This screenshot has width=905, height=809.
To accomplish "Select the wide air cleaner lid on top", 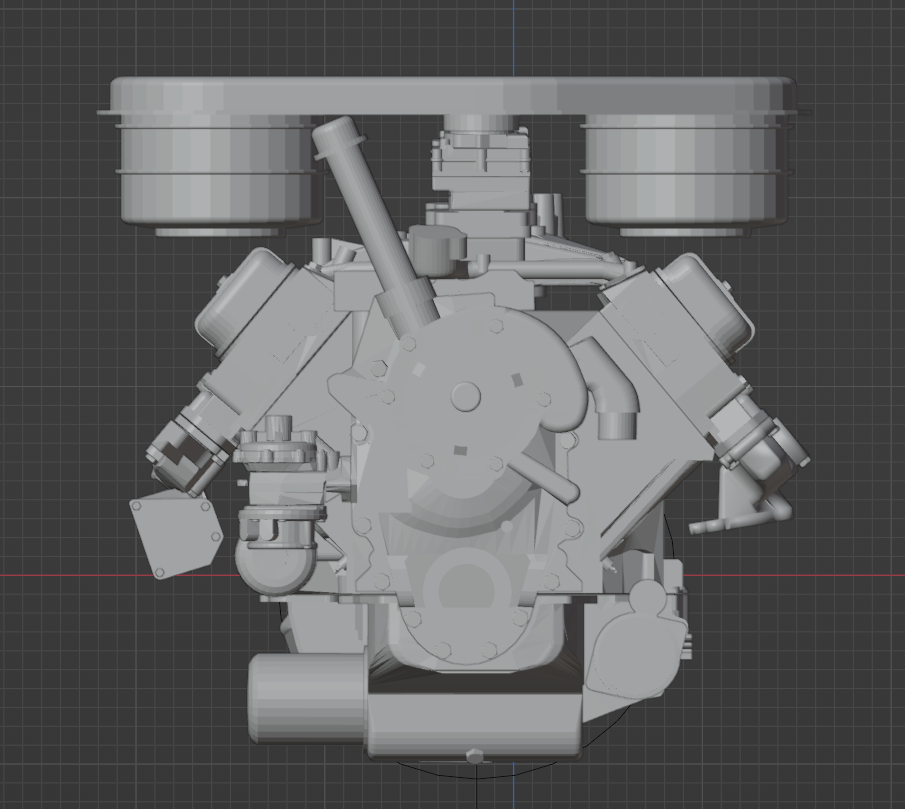I will point(453,95).
